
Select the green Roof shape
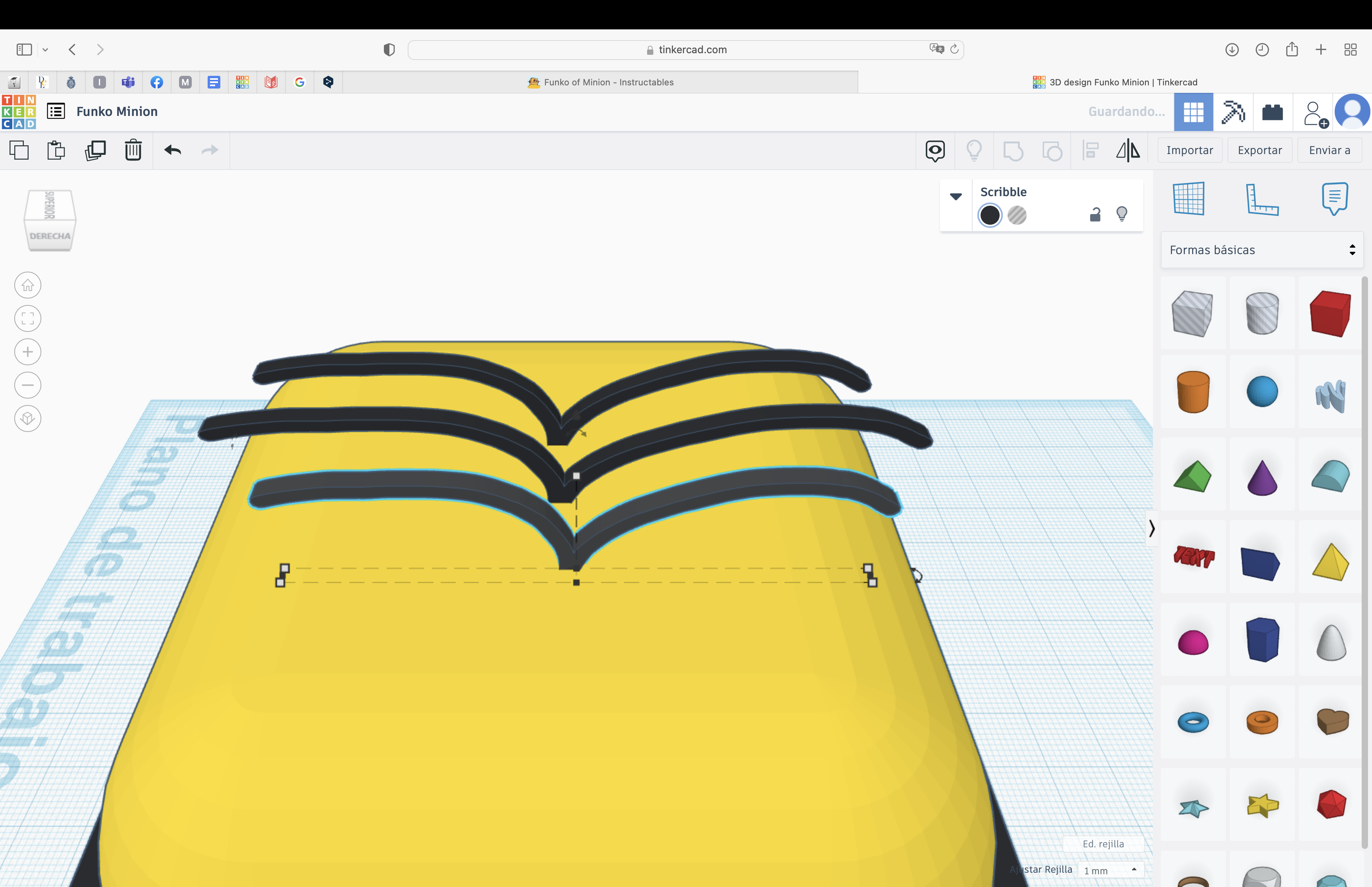coord(1193,476)
